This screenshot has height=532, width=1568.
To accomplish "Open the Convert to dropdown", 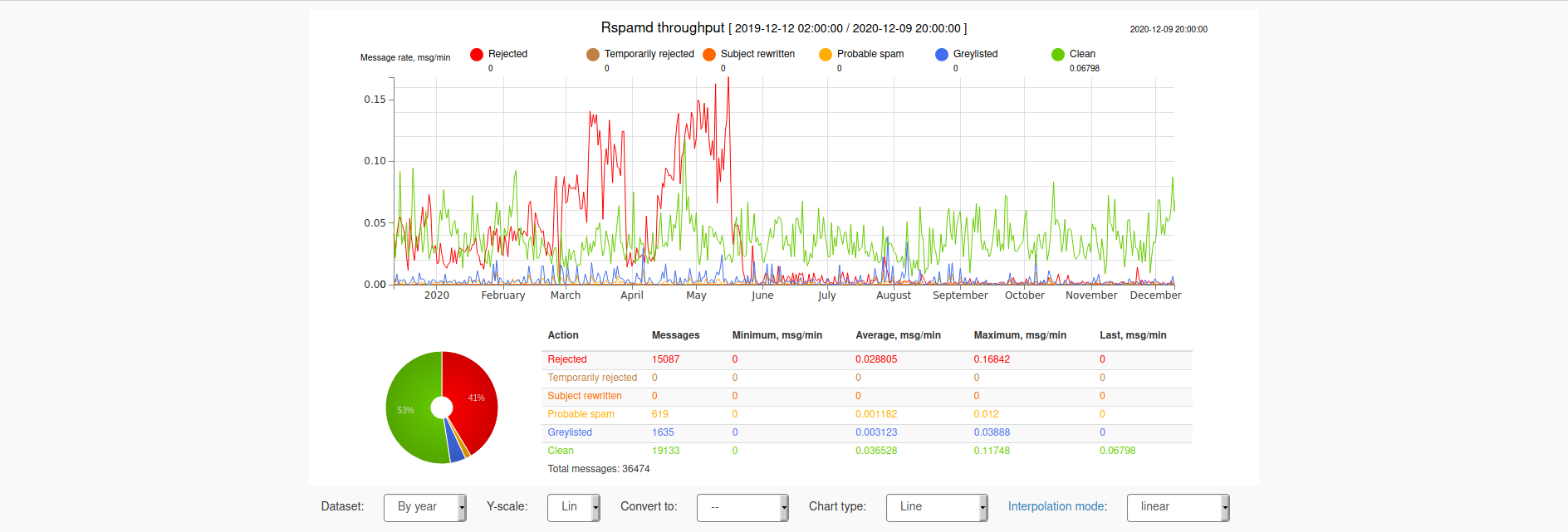I will coord(742,507).
